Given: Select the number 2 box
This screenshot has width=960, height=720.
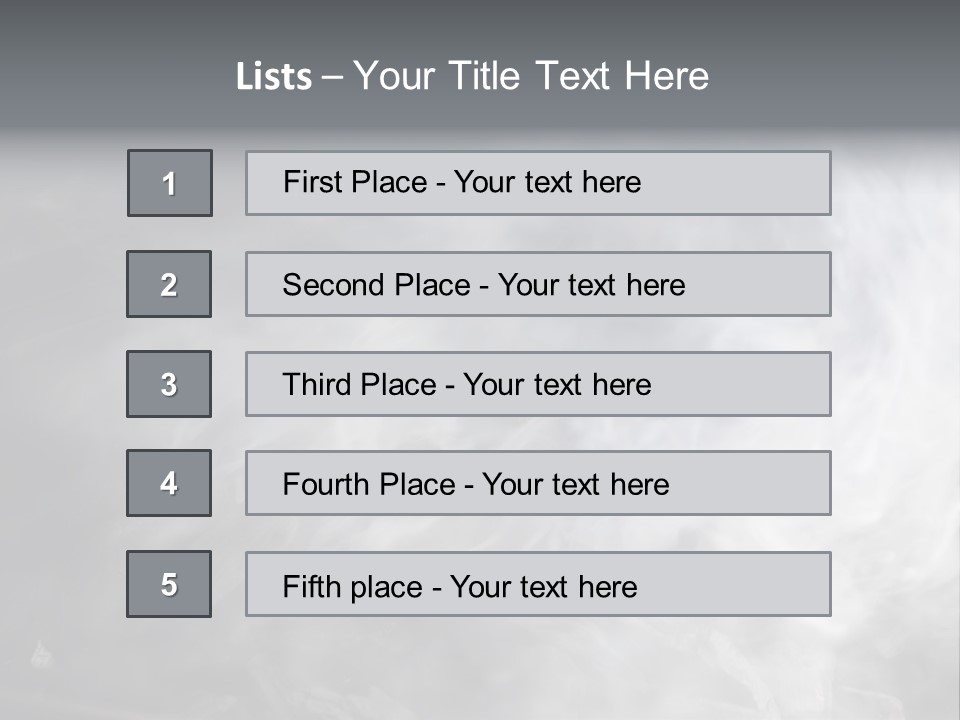Looking at the screenshot, I should pos(169,284).
